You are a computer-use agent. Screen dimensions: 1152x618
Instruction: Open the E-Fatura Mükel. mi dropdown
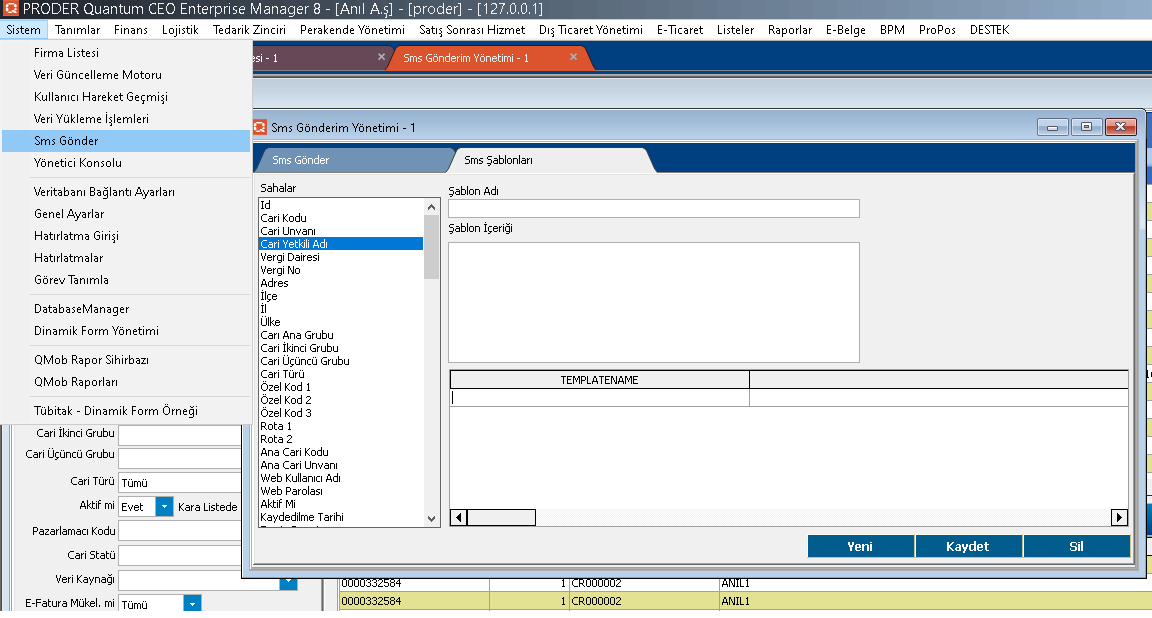[x=192, y=604]
